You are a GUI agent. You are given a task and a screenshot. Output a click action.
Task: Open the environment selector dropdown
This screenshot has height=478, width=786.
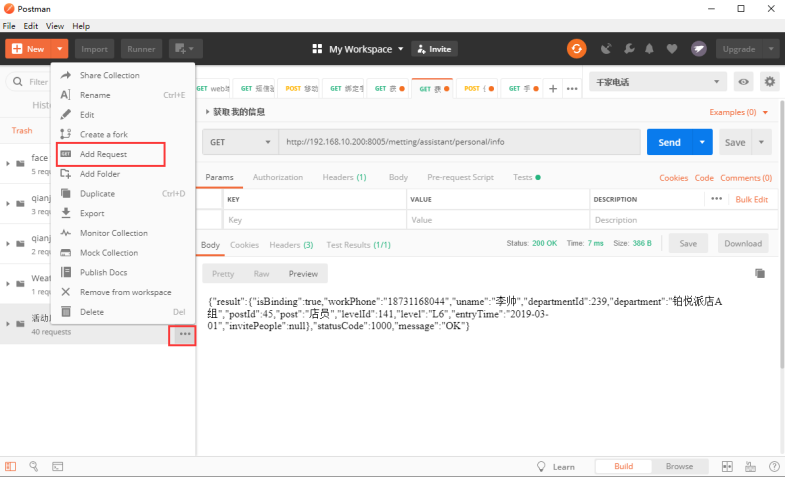pos(658,82)
